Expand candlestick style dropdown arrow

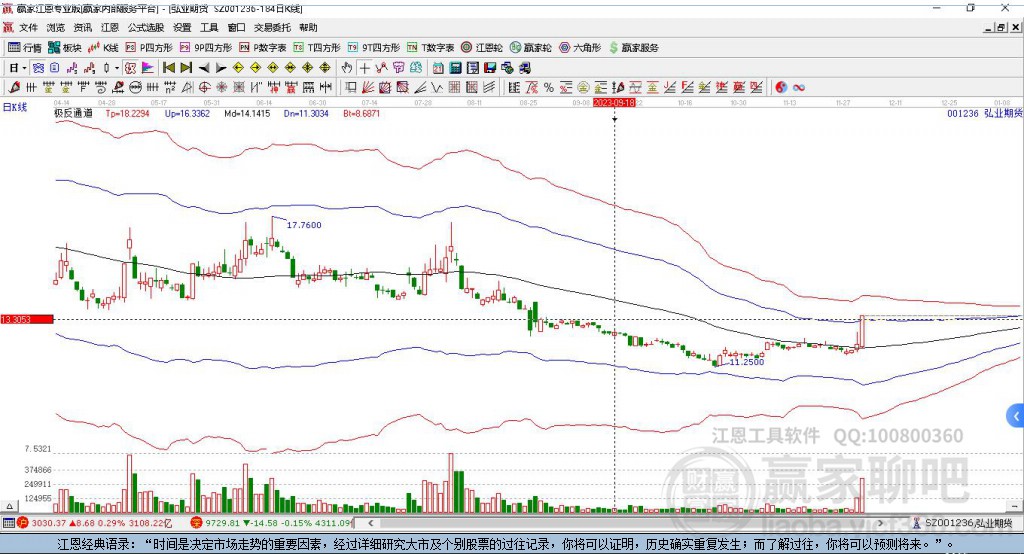click(x=117, y=68)
